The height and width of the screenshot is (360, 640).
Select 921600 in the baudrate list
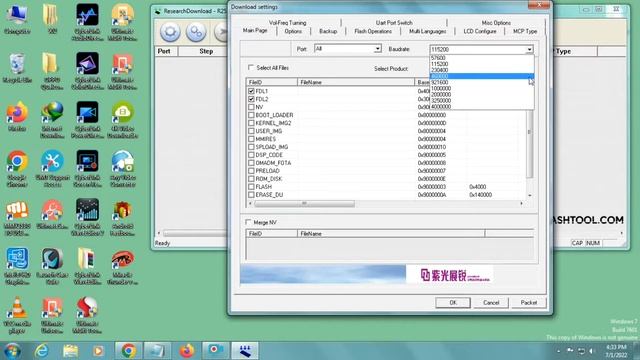[482, 82]
